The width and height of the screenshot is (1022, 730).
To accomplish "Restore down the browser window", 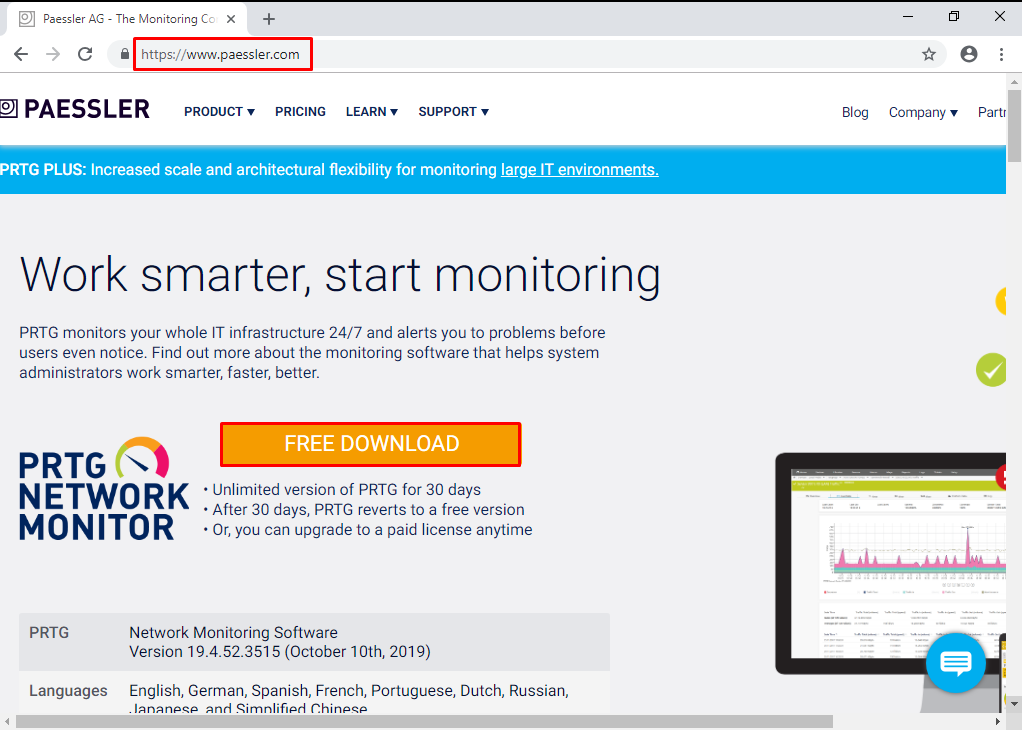I will click(954, 17).
